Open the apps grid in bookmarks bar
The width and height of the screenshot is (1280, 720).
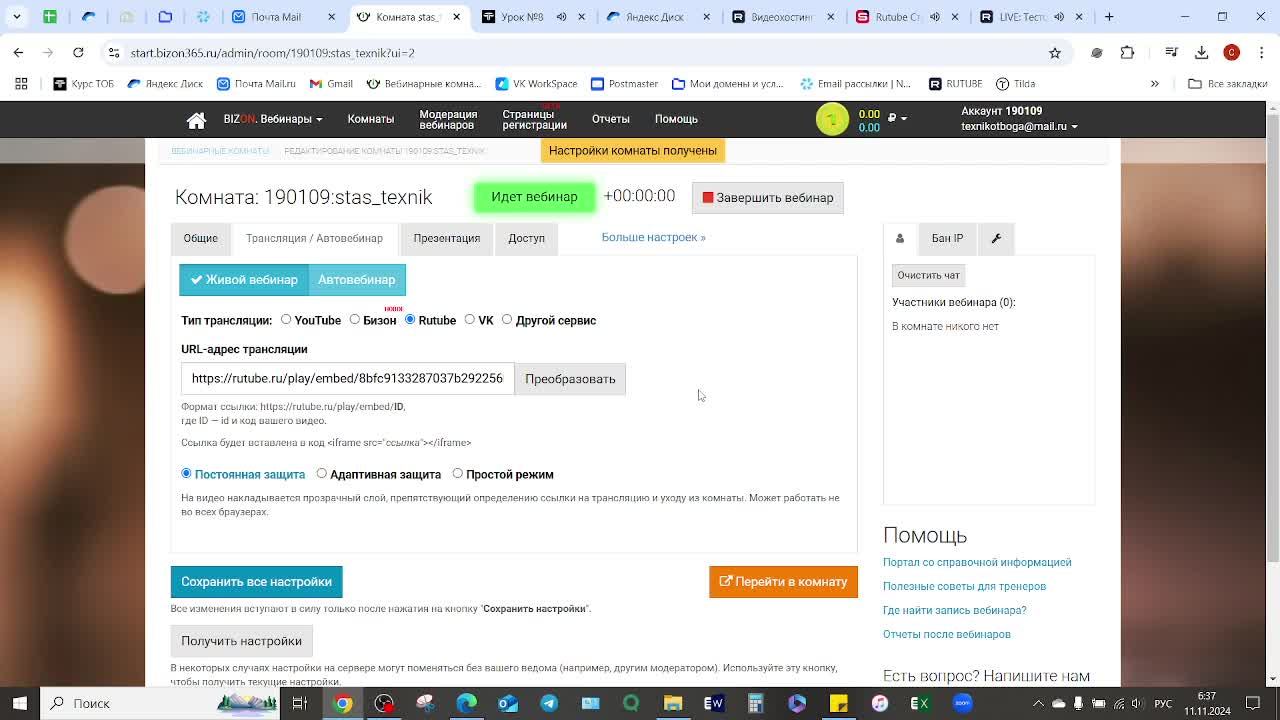[21, 84]
